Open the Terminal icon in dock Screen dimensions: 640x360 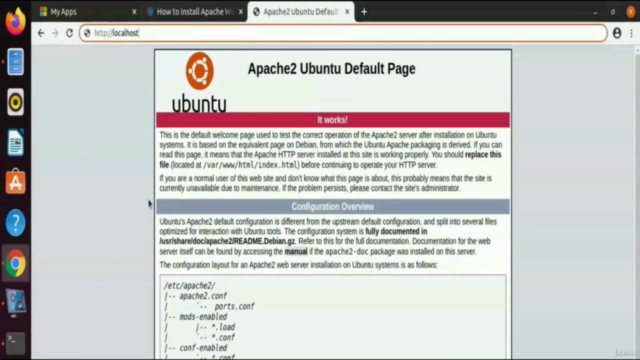point(15,343)
